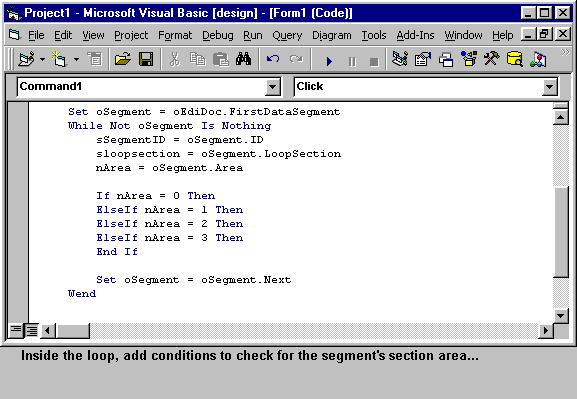Open the Diagram menu
Screen dimensions: 577x399
[x=332, y=35]
